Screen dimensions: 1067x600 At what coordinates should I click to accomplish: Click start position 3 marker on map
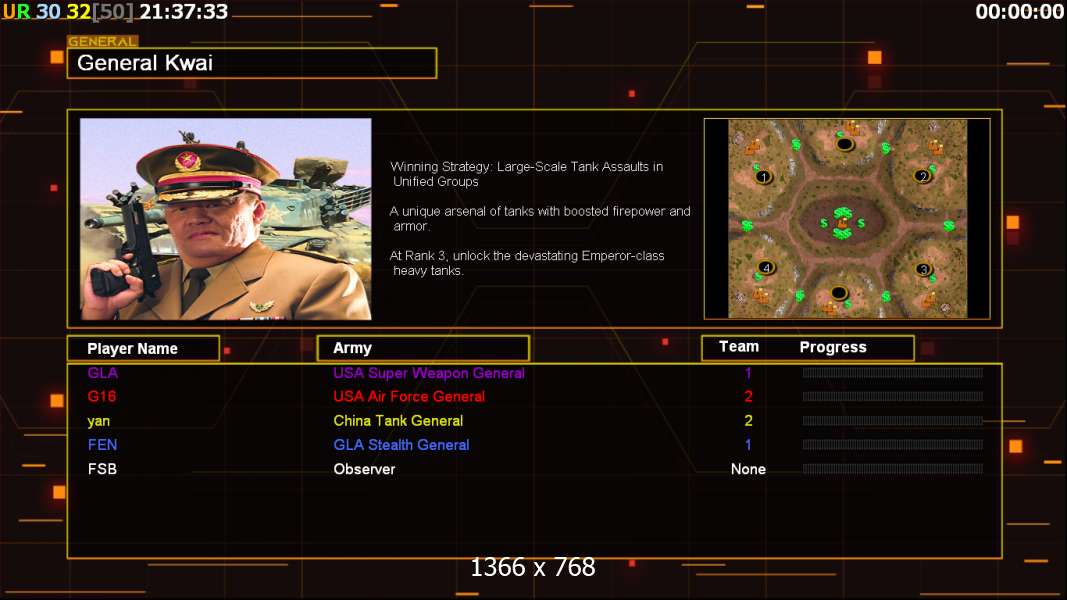923,269
